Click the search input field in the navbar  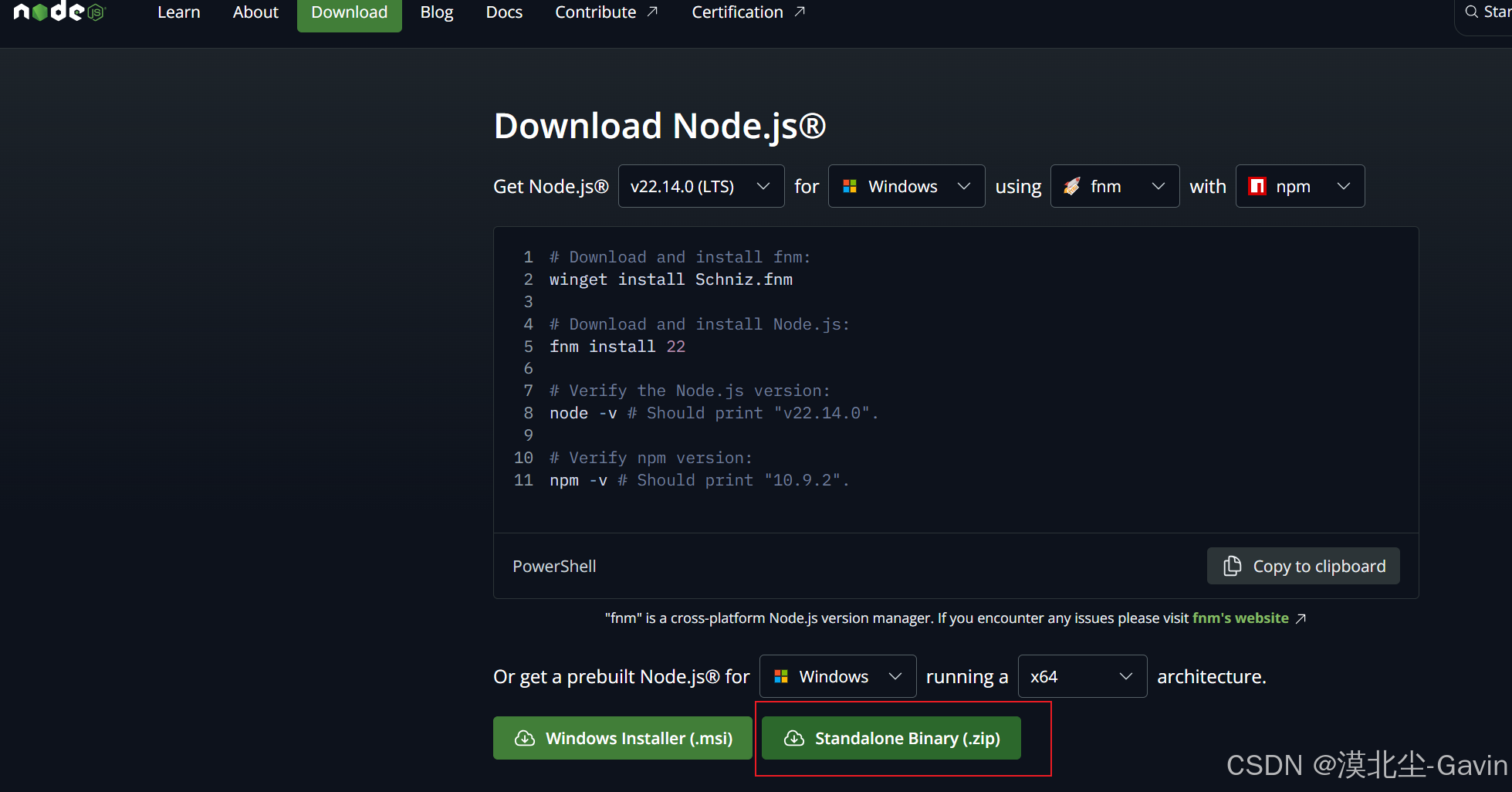coord(1493,11)
